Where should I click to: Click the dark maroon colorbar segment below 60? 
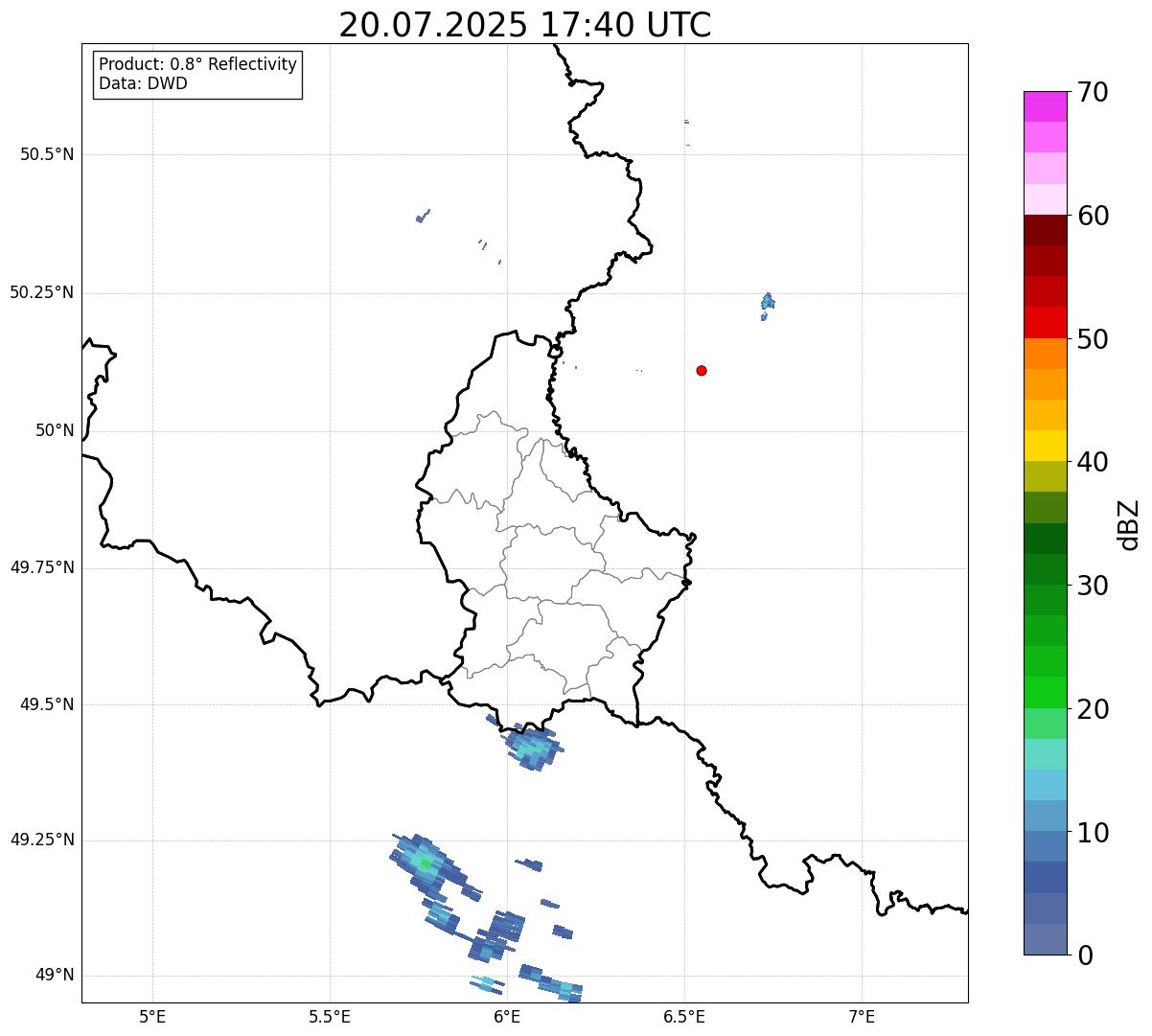pos(1045,230)
